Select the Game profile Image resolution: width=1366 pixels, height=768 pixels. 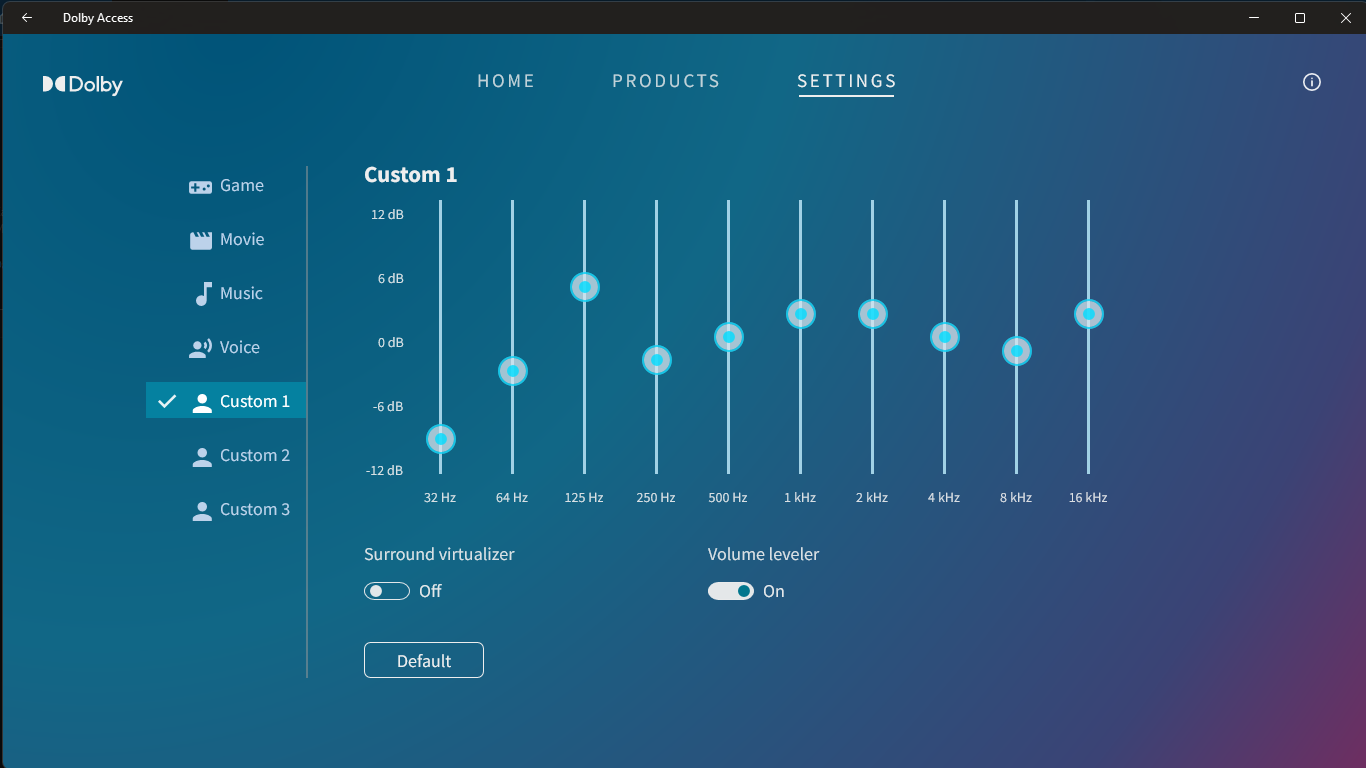[x=227, y=185]
